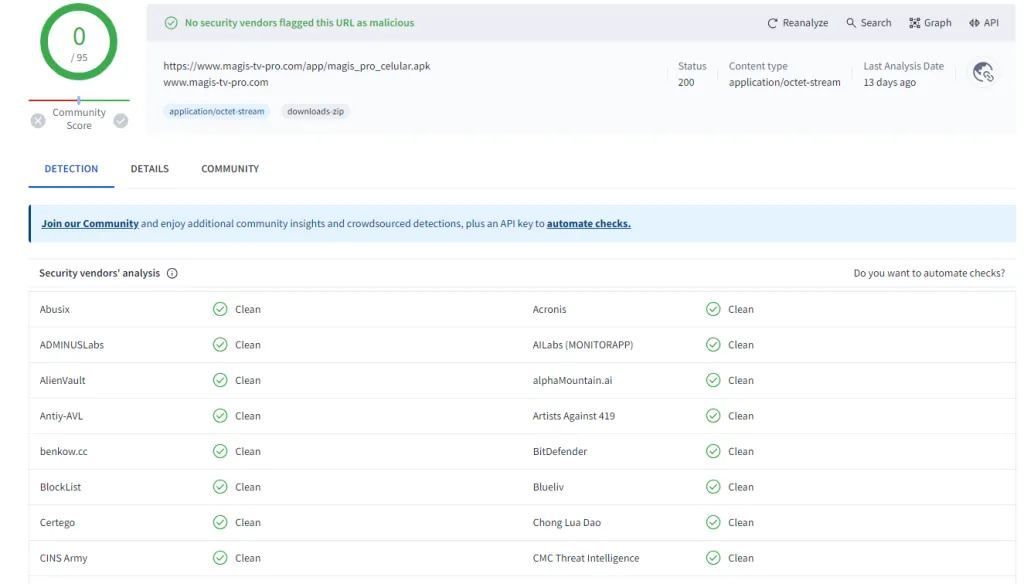Click the CMC Threat Intelligence vendor name
This screenshot has width=1024, height=584.
coord(586,558)
